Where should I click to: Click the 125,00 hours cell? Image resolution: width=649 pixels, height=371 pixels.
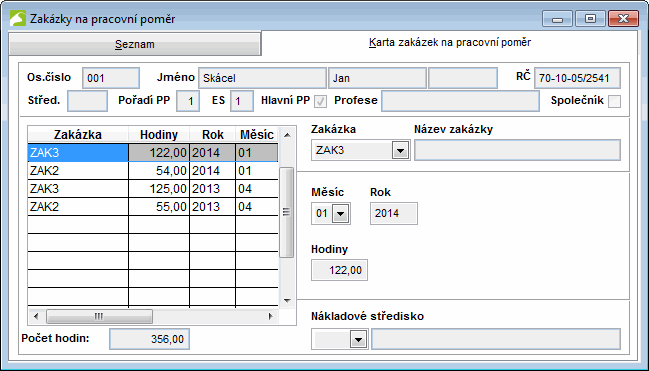tap(159, 189)
